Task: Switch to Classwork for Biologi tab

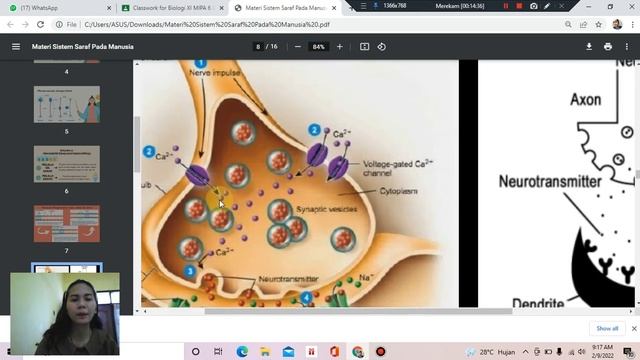Action: coord(173,8)
